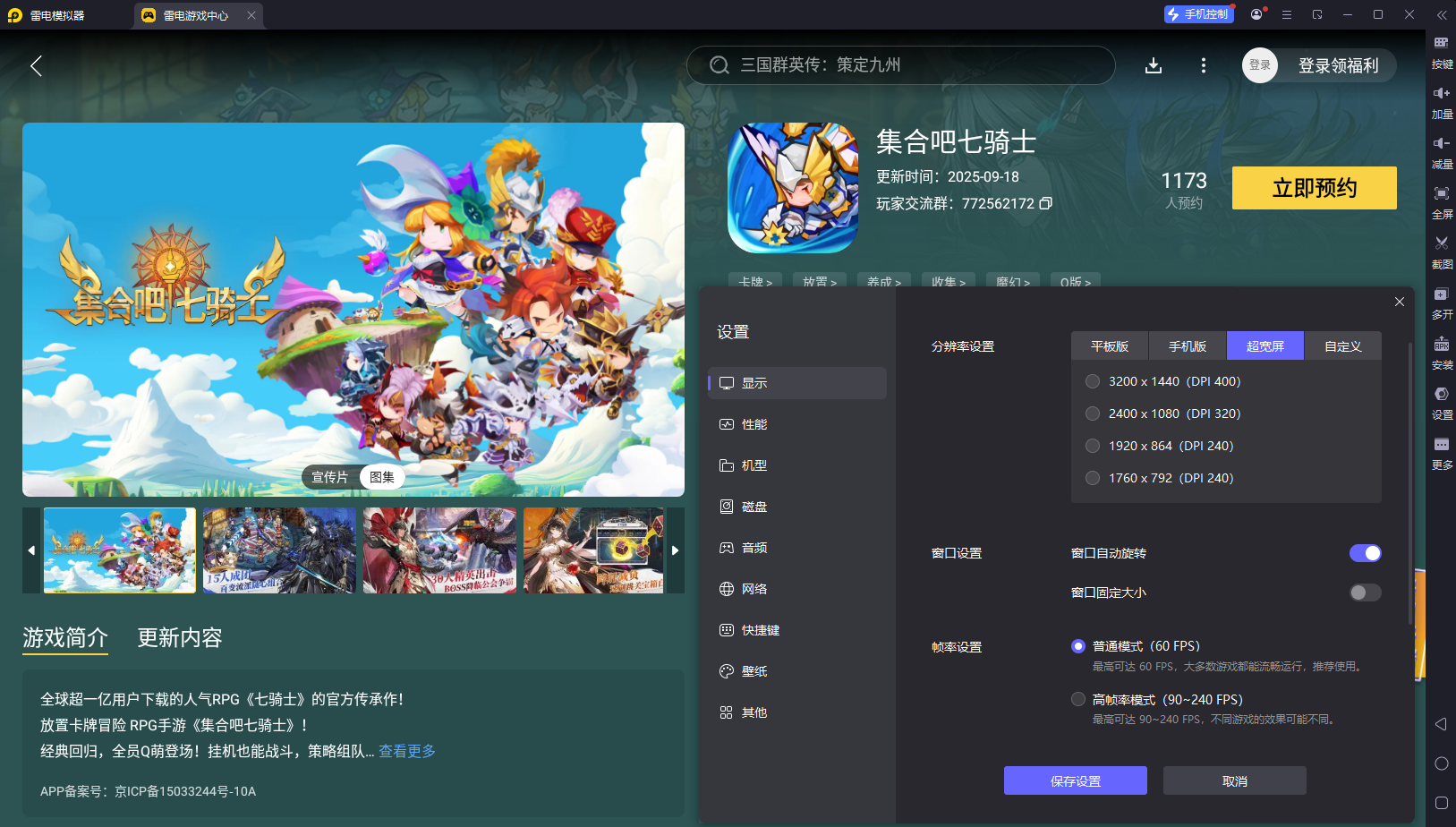
Task: Enable the 窗口固定大小 toggle
Action: [x=1364, y=593]
